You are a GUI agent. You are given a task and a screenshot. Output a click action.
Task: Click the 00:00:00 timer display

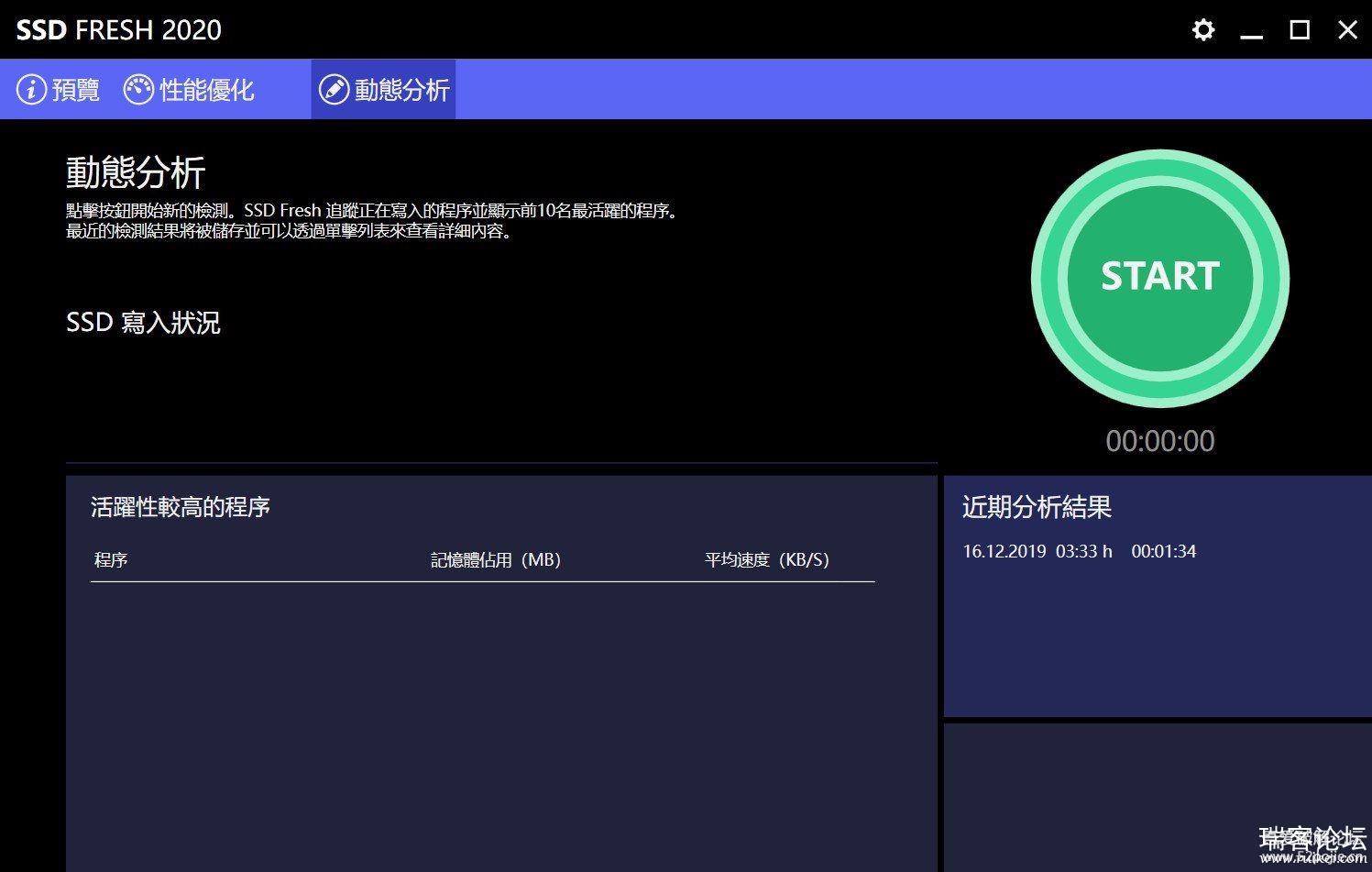pos(1159,441)
